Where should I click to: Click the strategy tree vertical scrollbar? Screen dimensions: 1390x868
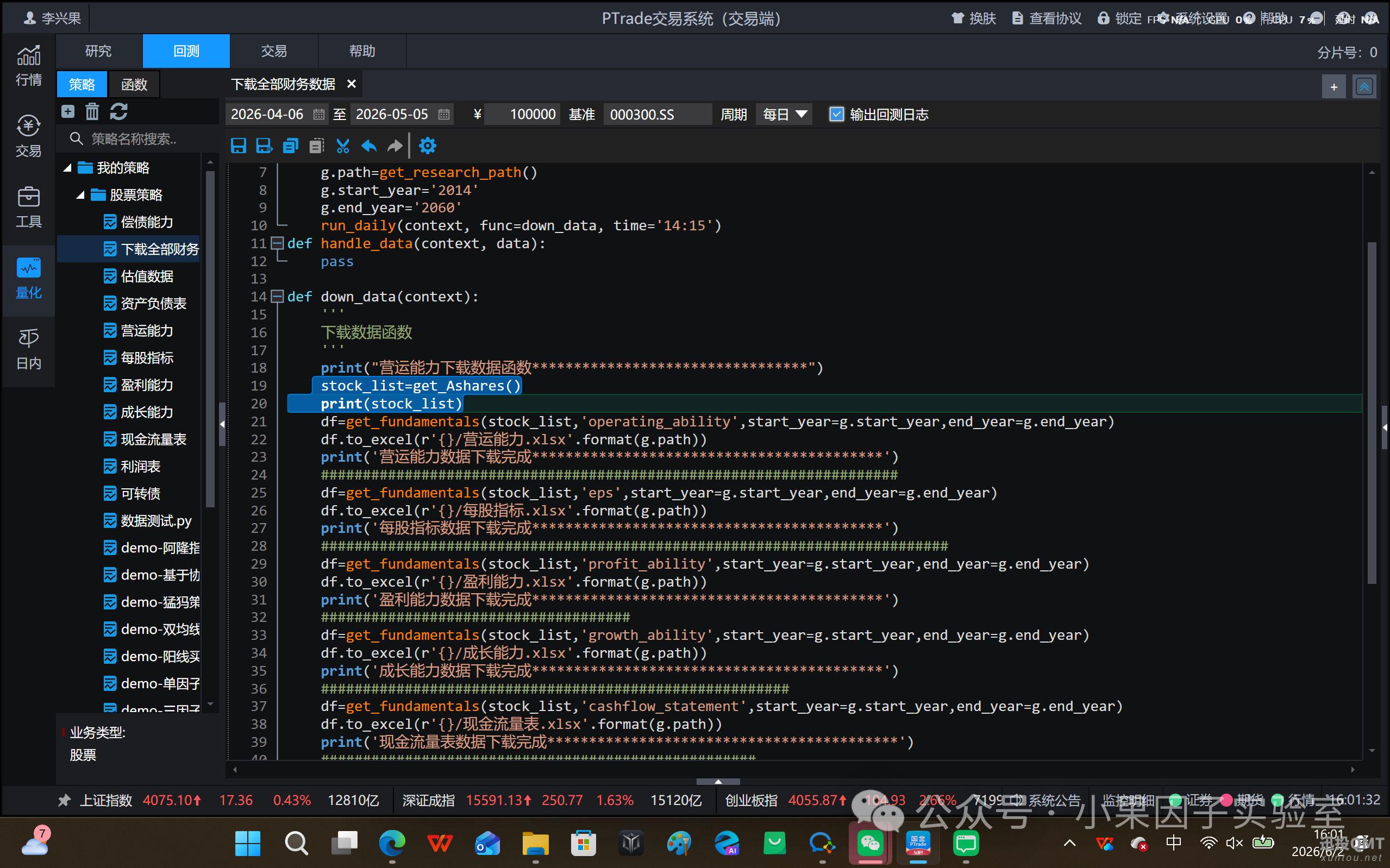pyautogui.click(x=210, y=339)
